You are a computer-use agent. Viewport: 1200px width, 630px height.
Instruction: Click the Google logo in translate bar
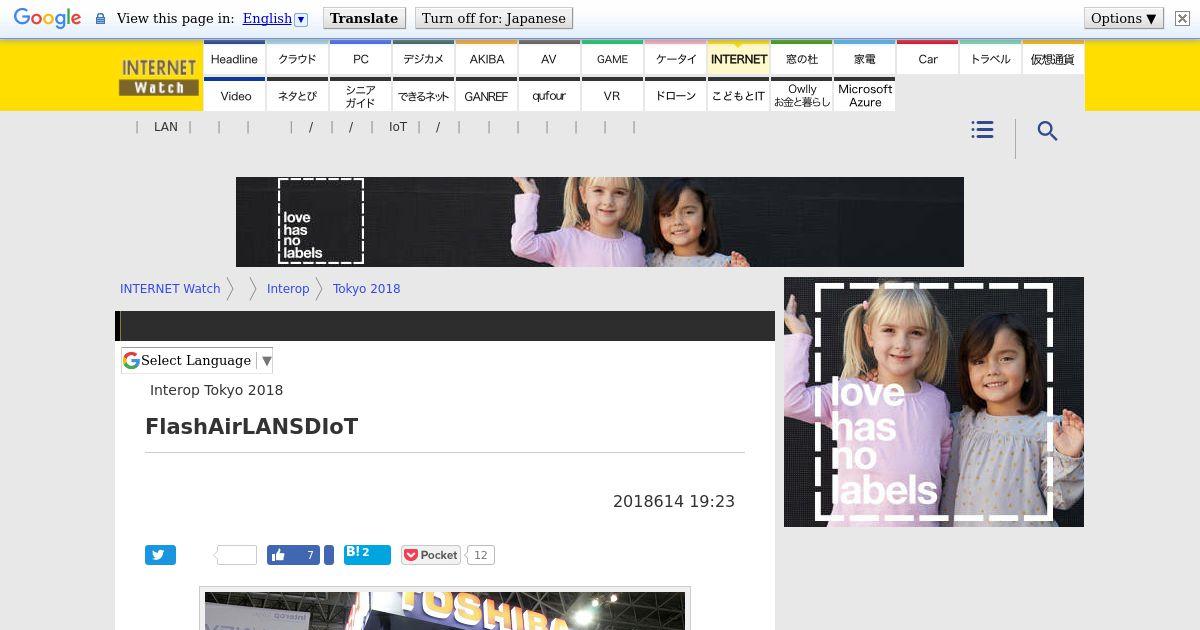pos(47,18)
